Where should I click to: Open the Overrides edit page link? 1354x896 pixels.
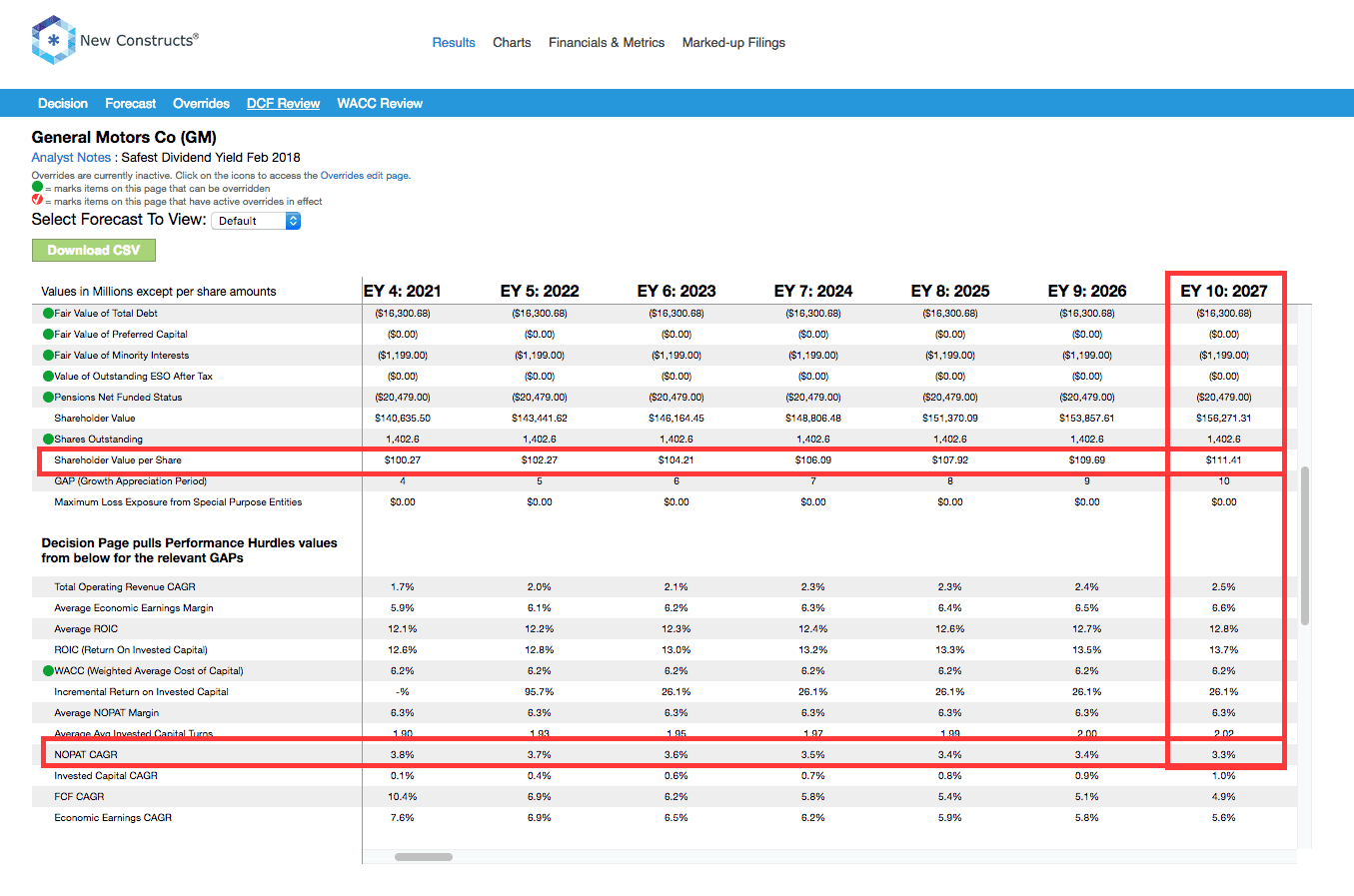click(x=365, y=176)
